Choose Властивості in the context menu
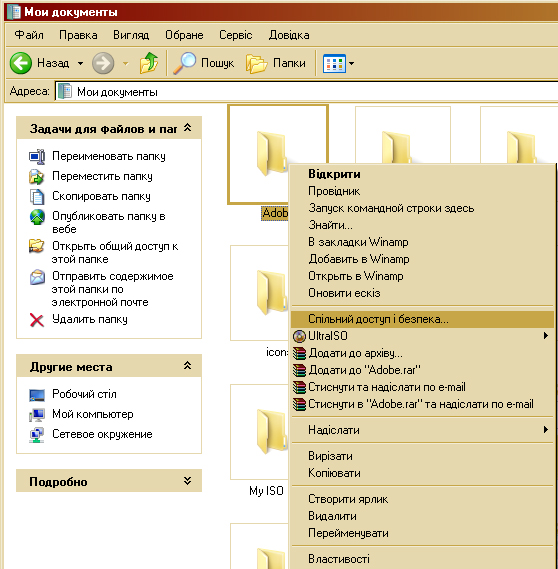The height and width of the screenshot is (569, 558). 423,559
